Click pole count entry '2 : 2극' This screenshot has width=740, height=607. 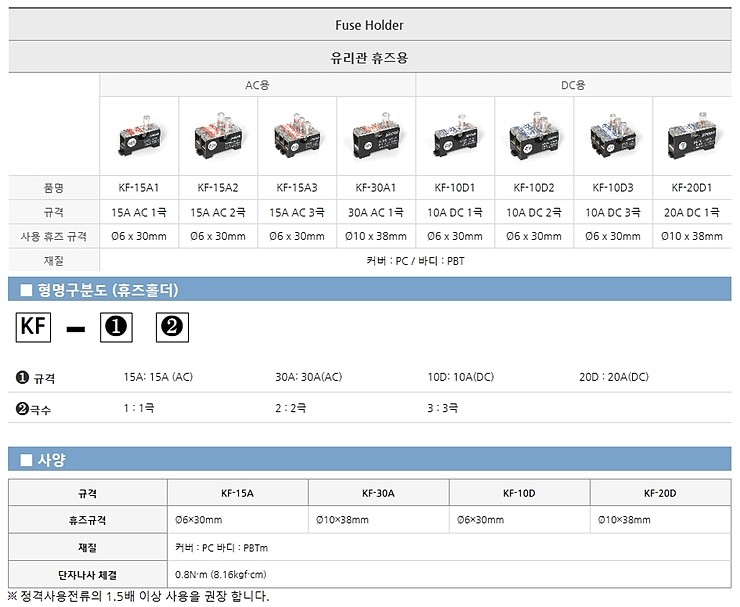pos(291,408)
